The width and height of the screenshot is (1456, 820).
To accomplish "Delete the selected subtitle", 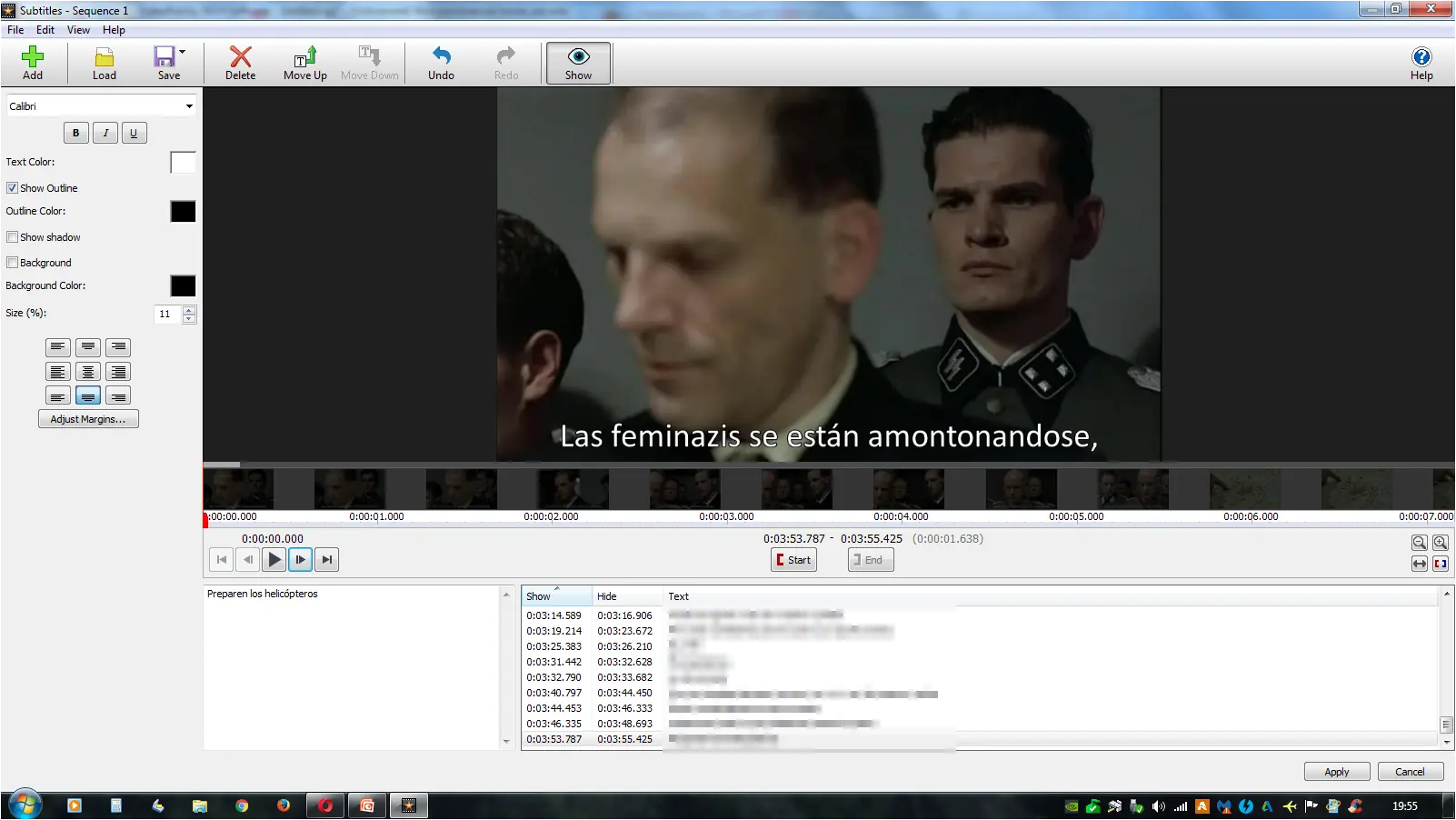I will 240,63.
